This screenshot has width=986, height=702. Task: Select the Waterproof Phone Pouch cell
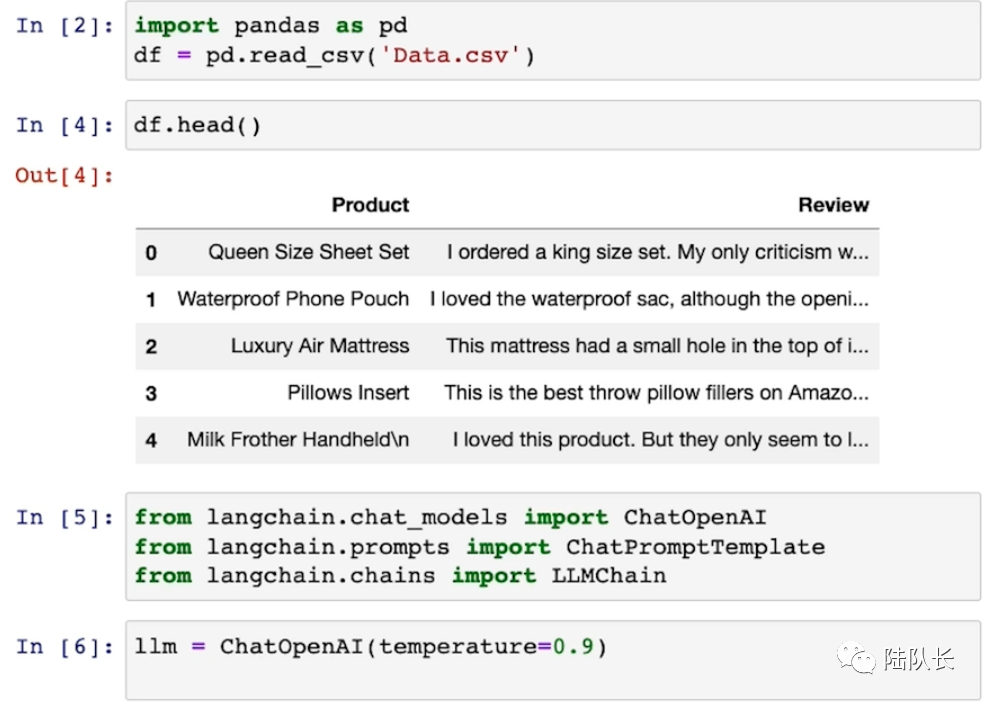click(293, 299)
